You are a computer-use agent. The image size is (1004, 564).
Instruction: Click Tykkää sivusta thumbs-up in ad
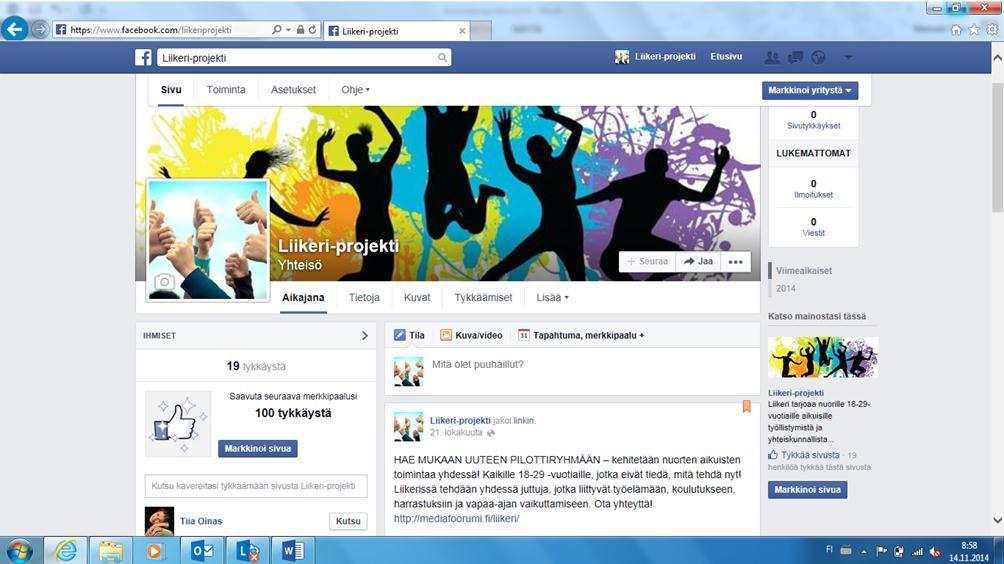(773, 455)
